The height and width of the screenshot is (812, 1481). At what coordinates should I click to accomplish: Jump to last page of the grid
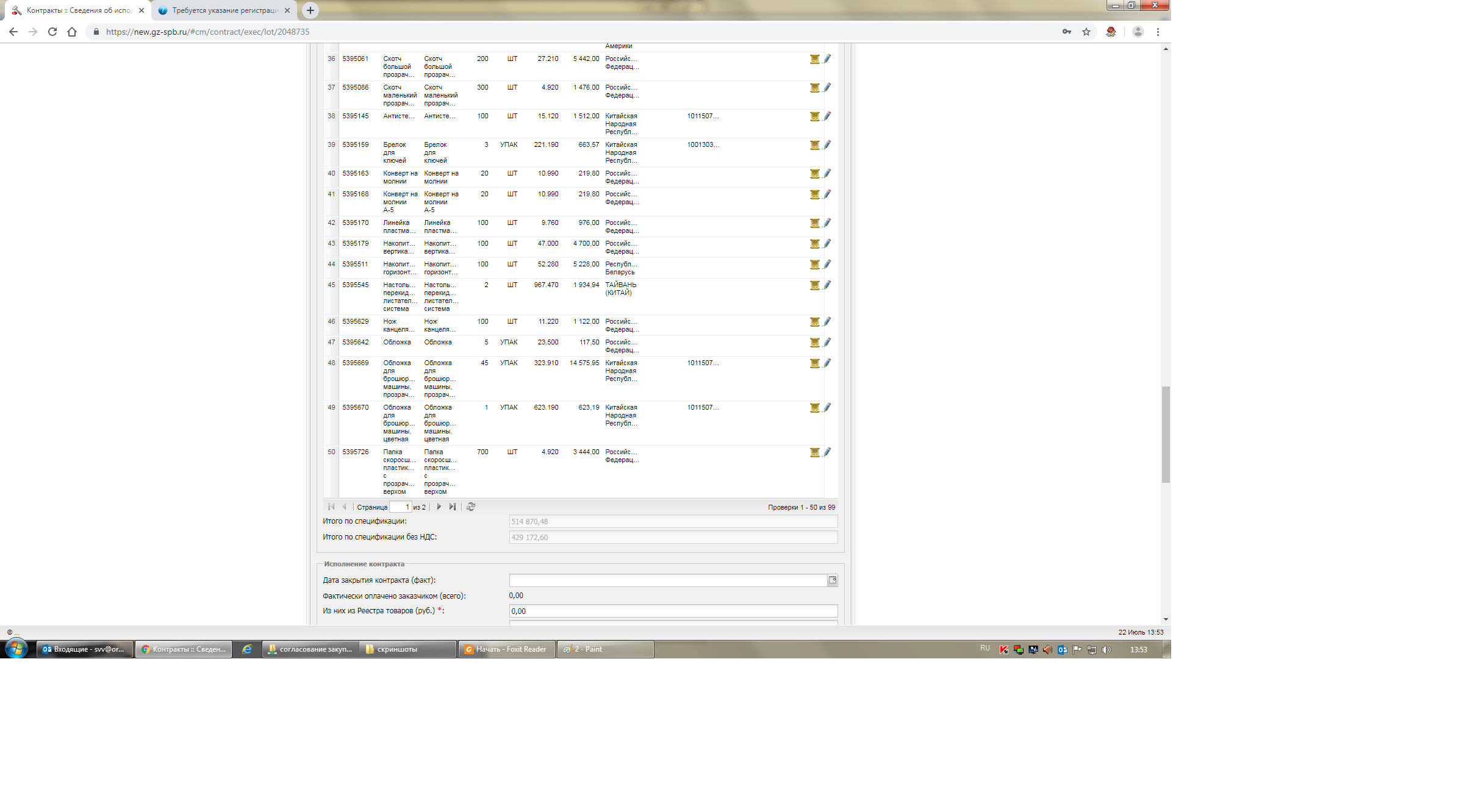coord(452,507)
